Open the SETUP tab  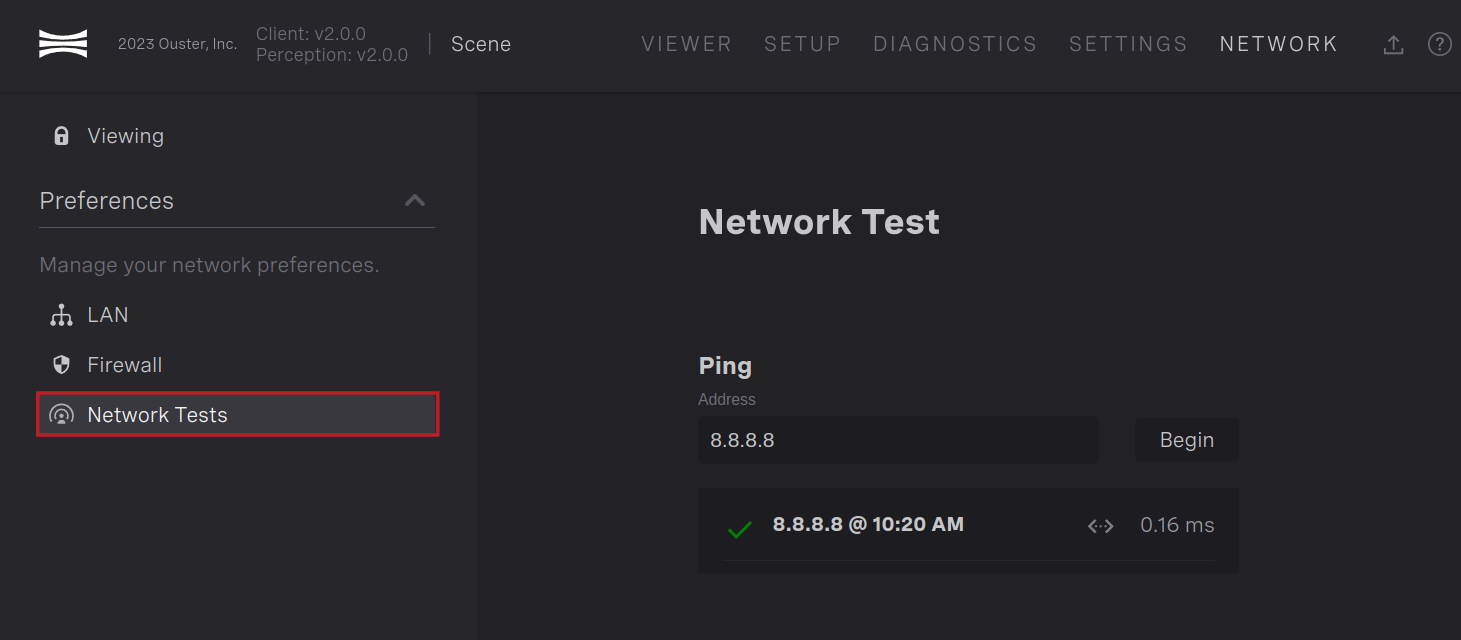coord(802,44)
